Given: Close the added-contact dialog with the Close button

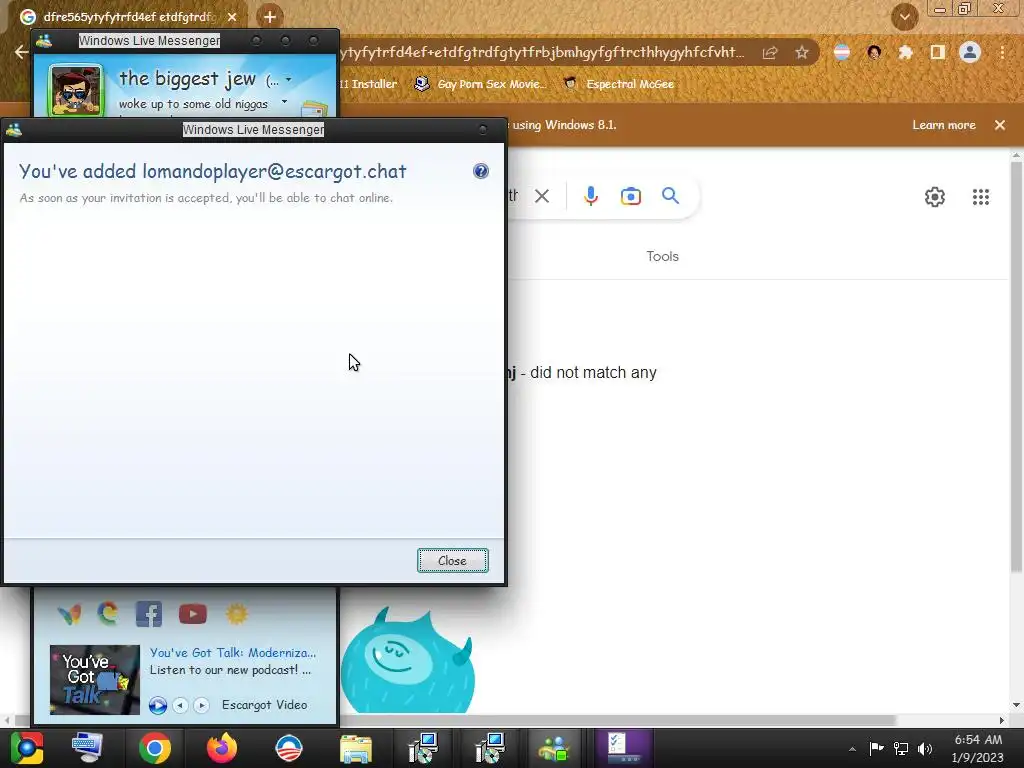Looking at the screenshot, I should point(453,560).
